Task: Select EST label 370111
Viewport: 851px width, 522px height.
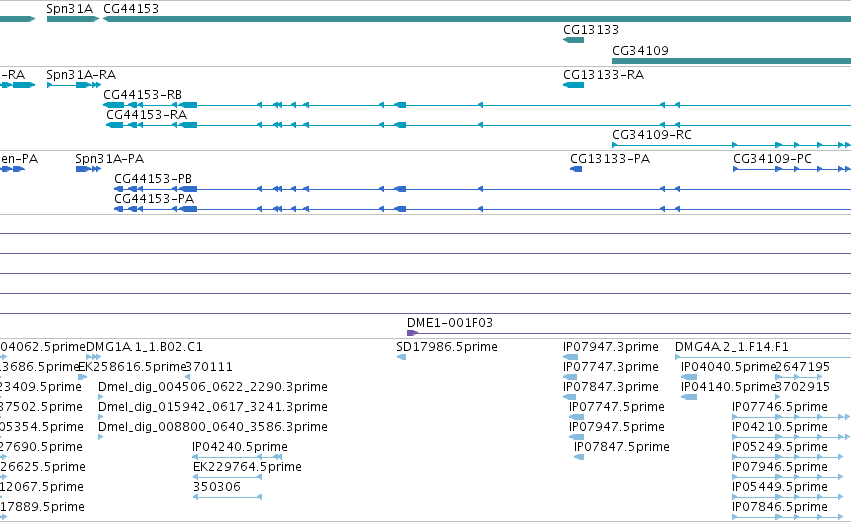Action: (209, 367)
